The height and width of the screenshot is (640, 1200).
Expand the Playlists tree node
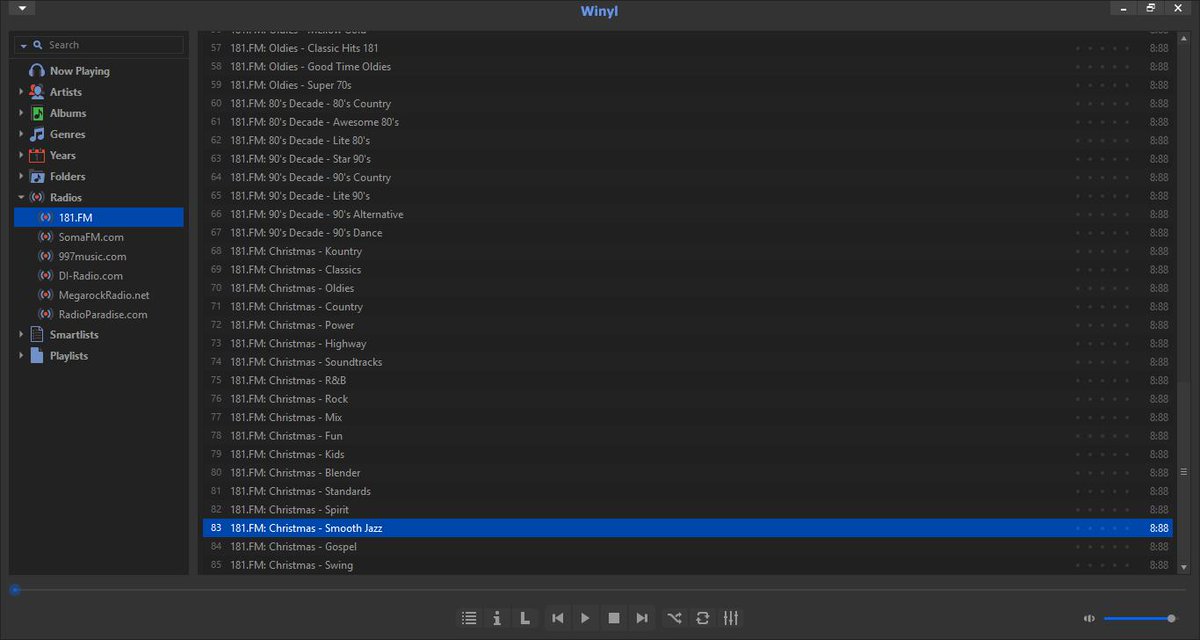(21, 356)
